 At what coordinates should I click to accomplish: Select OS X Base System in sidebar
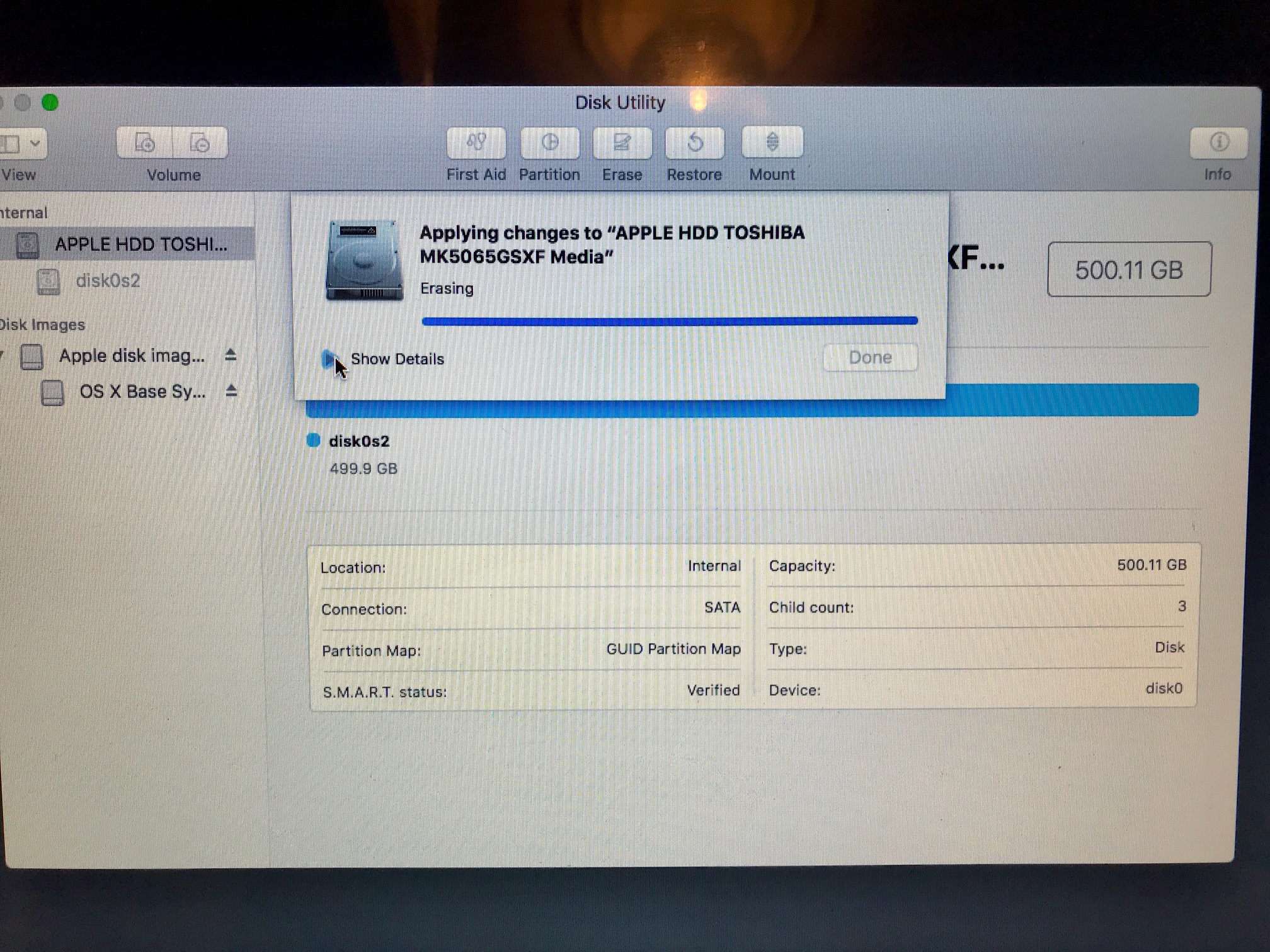(x=142, y=392)
